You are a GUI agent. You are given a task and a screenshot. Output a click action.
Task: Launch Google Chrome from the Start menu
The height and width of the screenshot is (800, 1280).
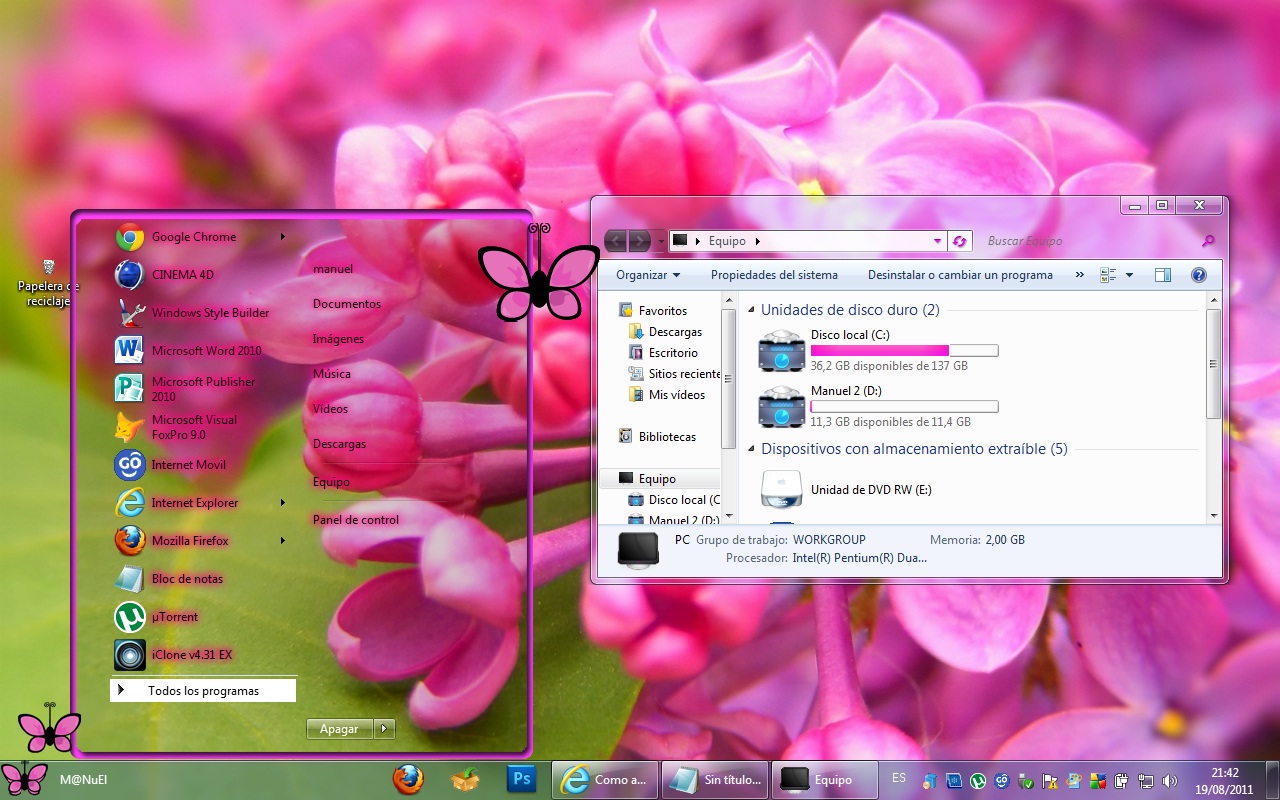click(x=193, y=237)
